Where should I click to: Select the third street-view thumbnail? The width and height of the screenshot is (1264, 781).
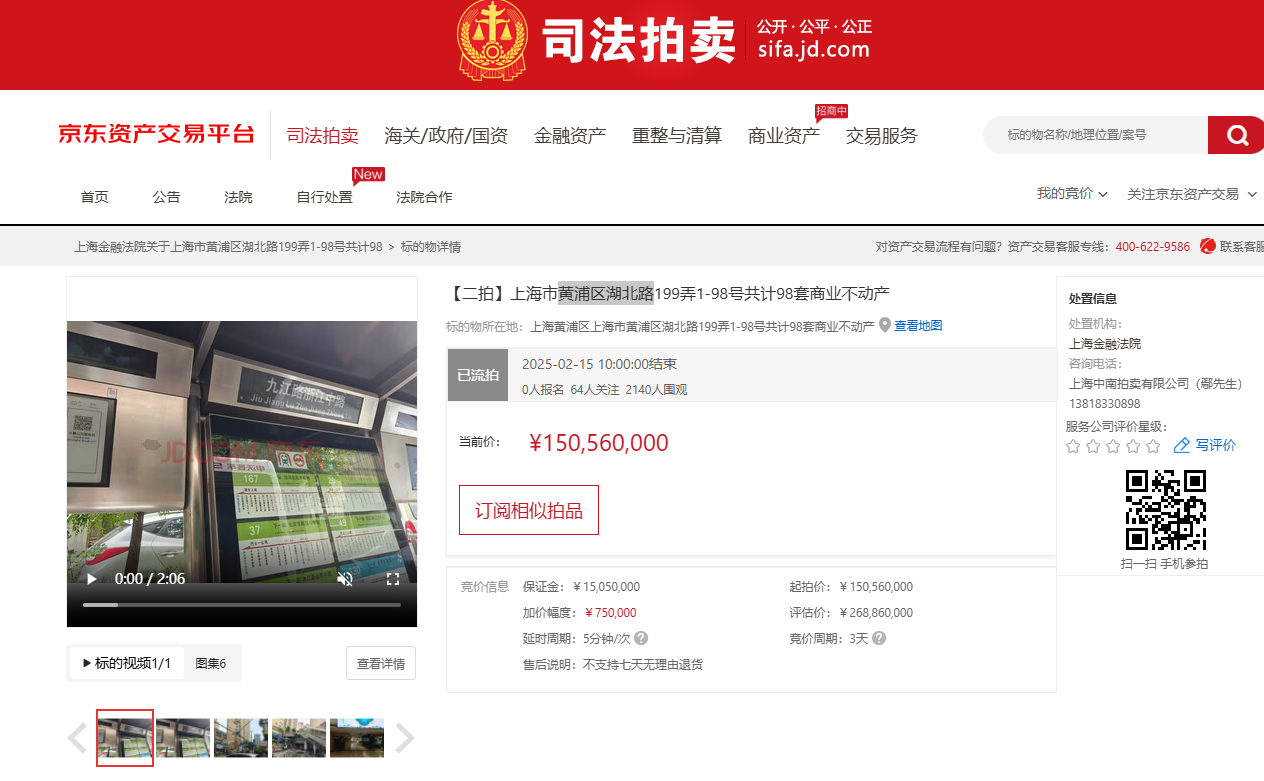coord(241,738)
